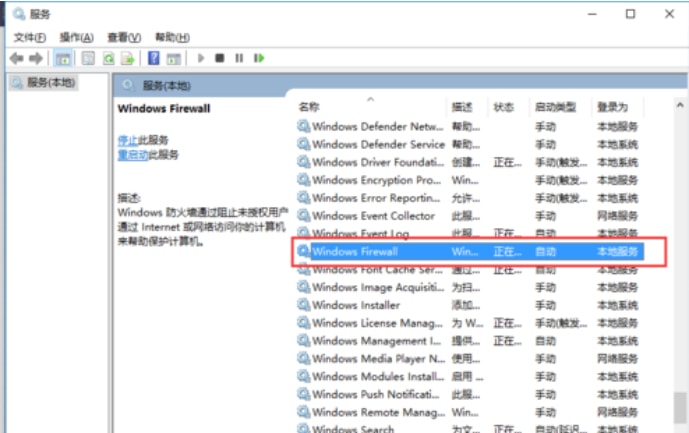Click the gear icon of Windows Firewall row

(x=304, y=251)
